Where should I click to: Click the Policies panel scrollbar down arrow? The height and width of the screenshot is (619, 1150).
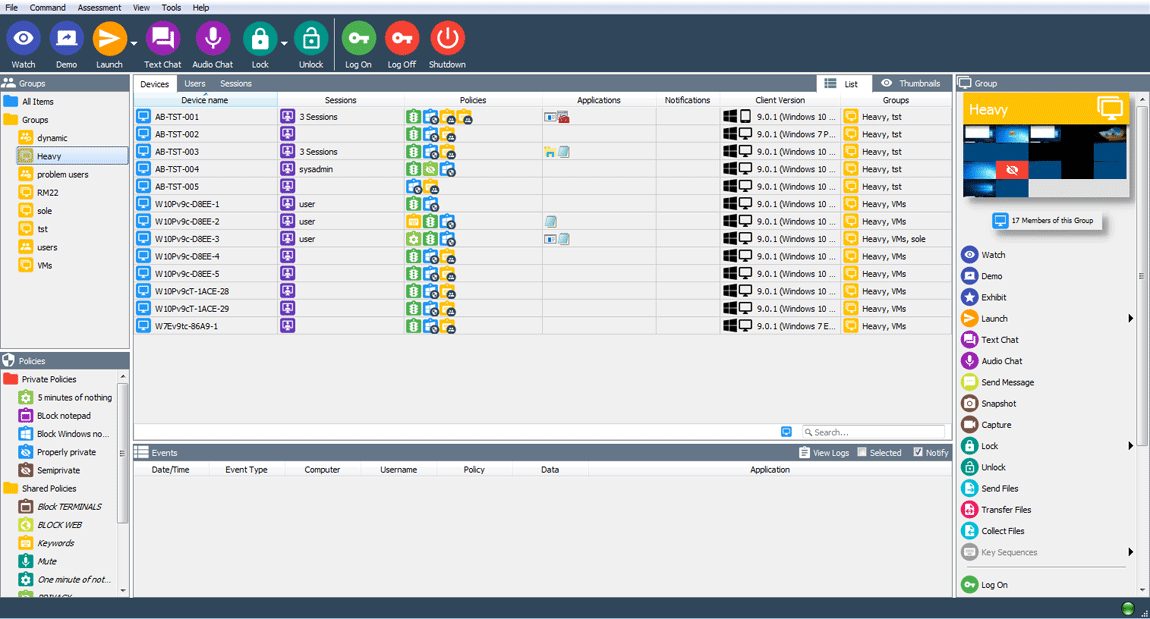122,590
